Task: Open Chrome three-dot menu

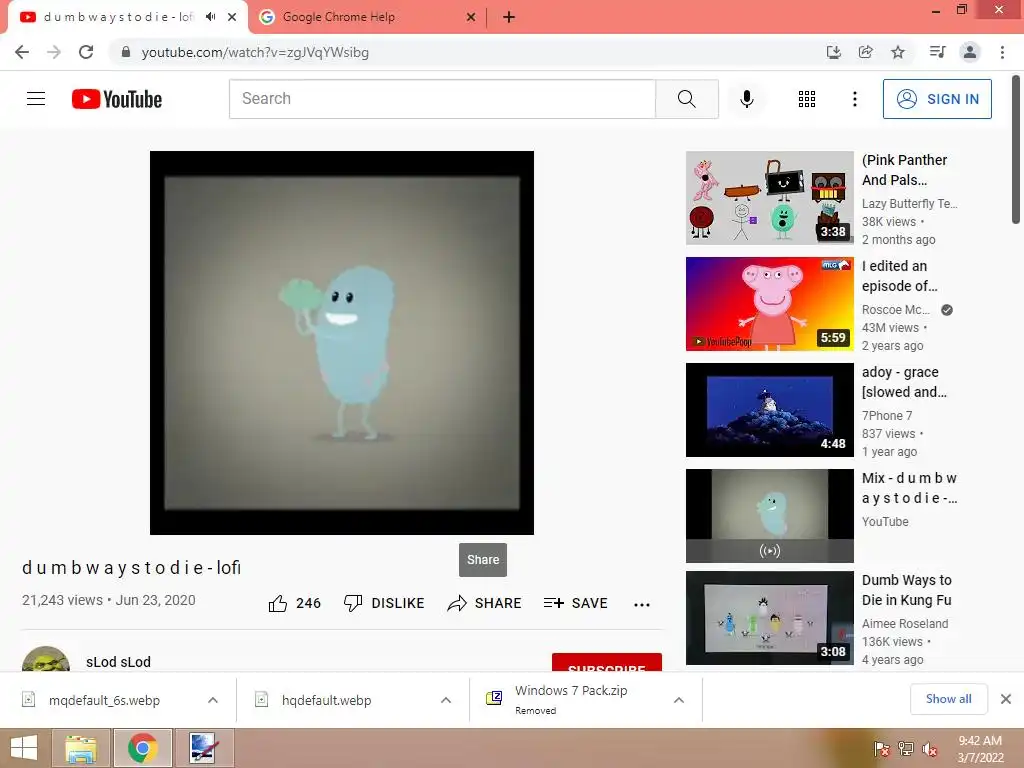Action: pyautogui.click(x=1002, y=52)
